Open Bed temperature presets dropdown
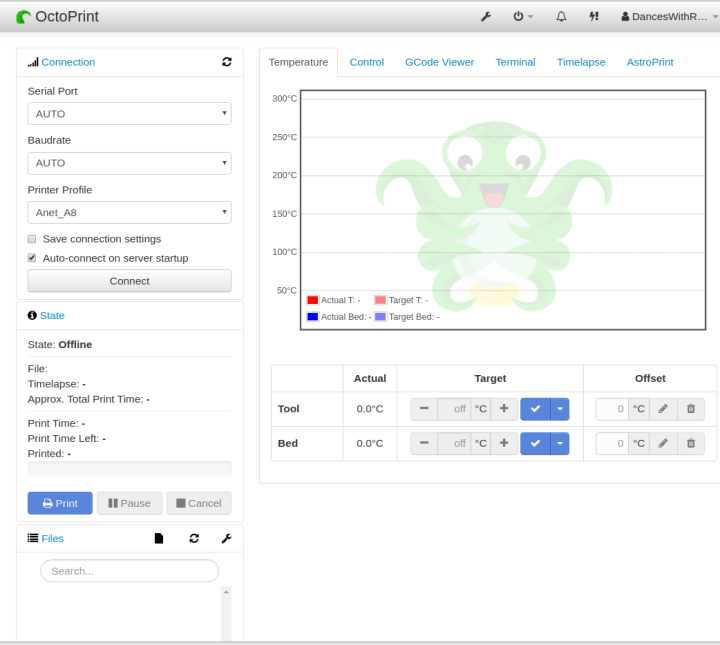720x645 pixels. click(560, 443)
